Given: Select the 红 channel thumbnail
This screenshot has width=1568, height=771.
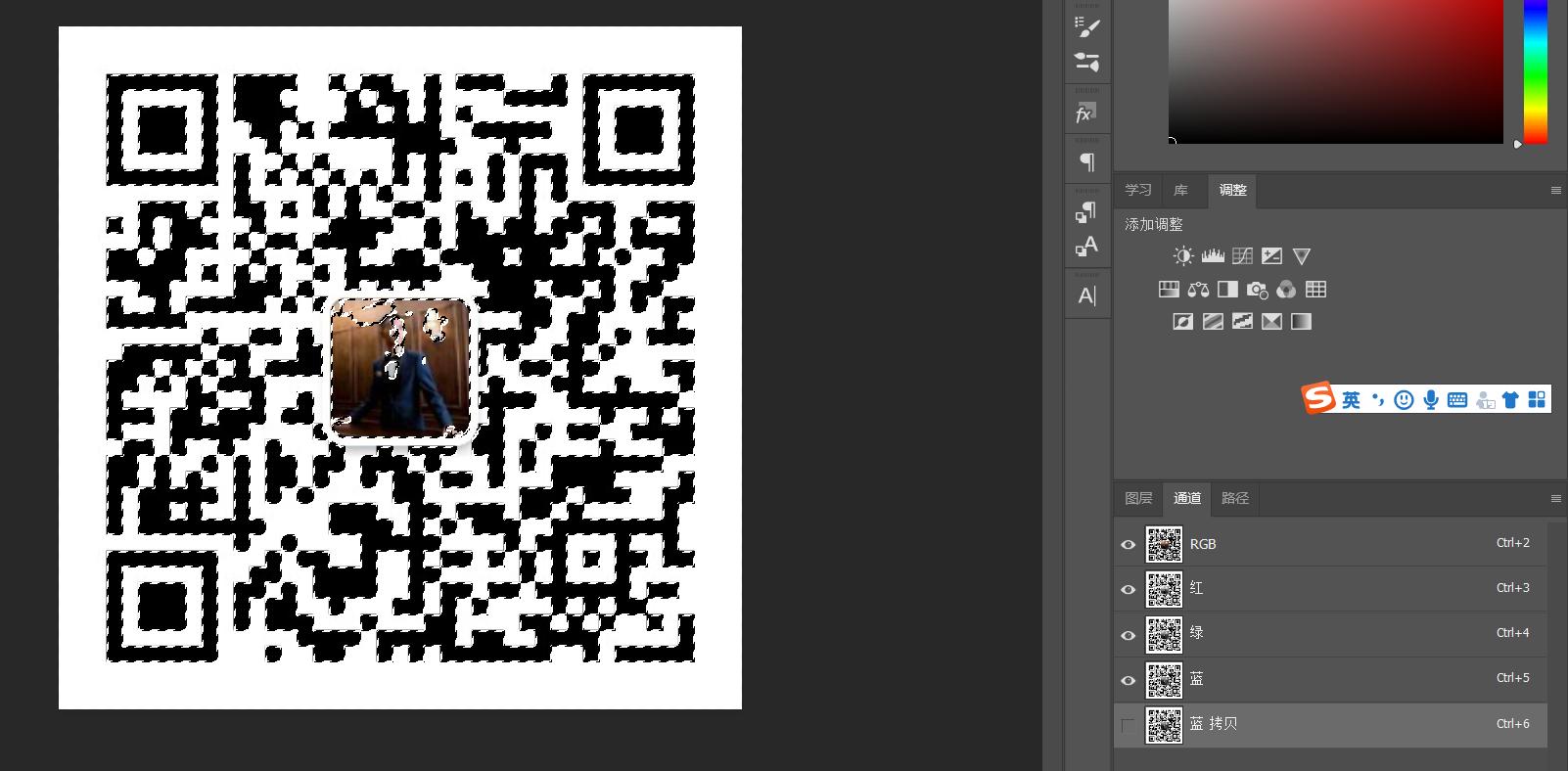Looking at the screenshot, I should click(x=1165, y=590).
